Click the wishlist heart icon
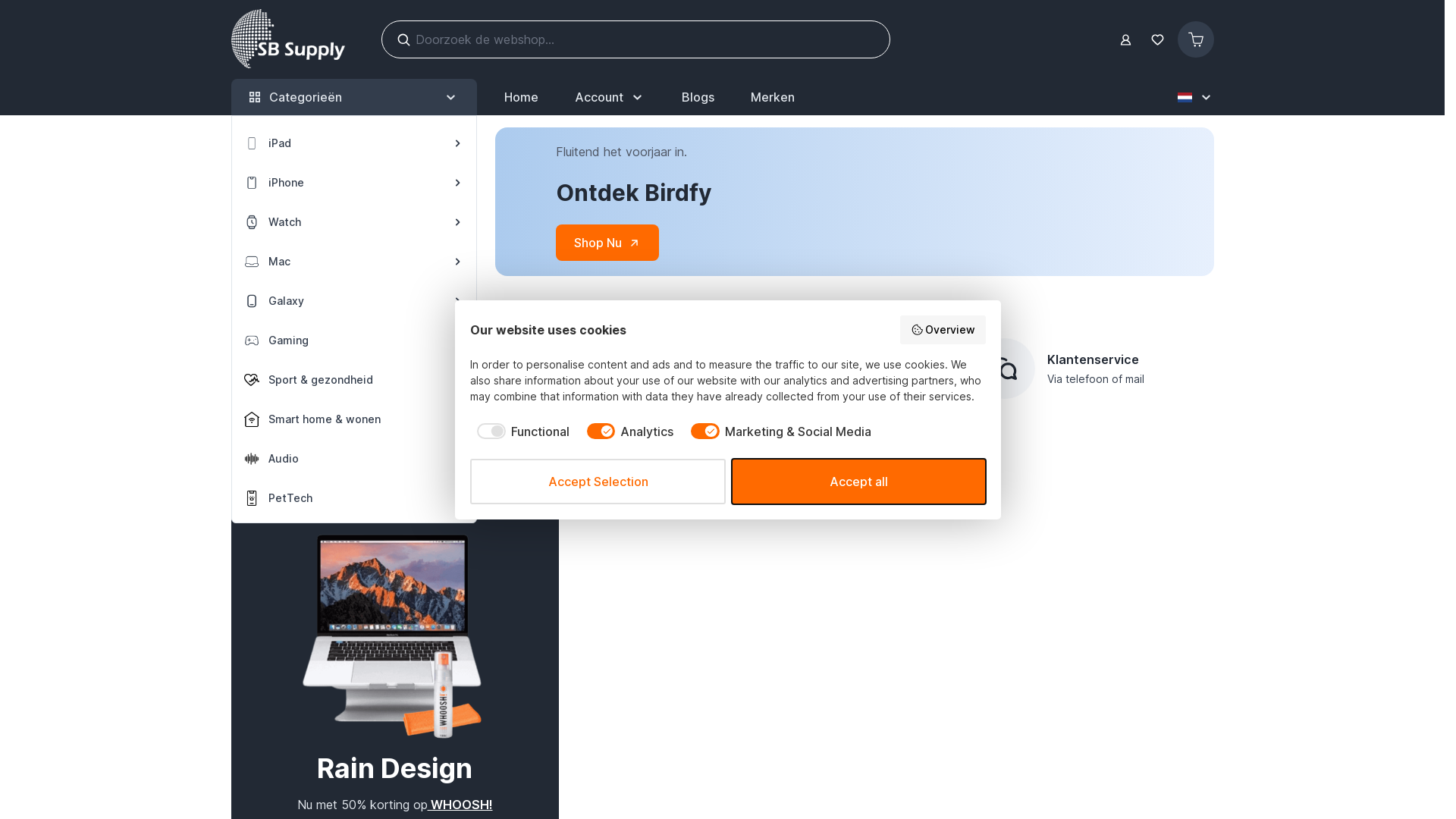This screenshot has width=1456, height=819. (x=1157, y=39)
